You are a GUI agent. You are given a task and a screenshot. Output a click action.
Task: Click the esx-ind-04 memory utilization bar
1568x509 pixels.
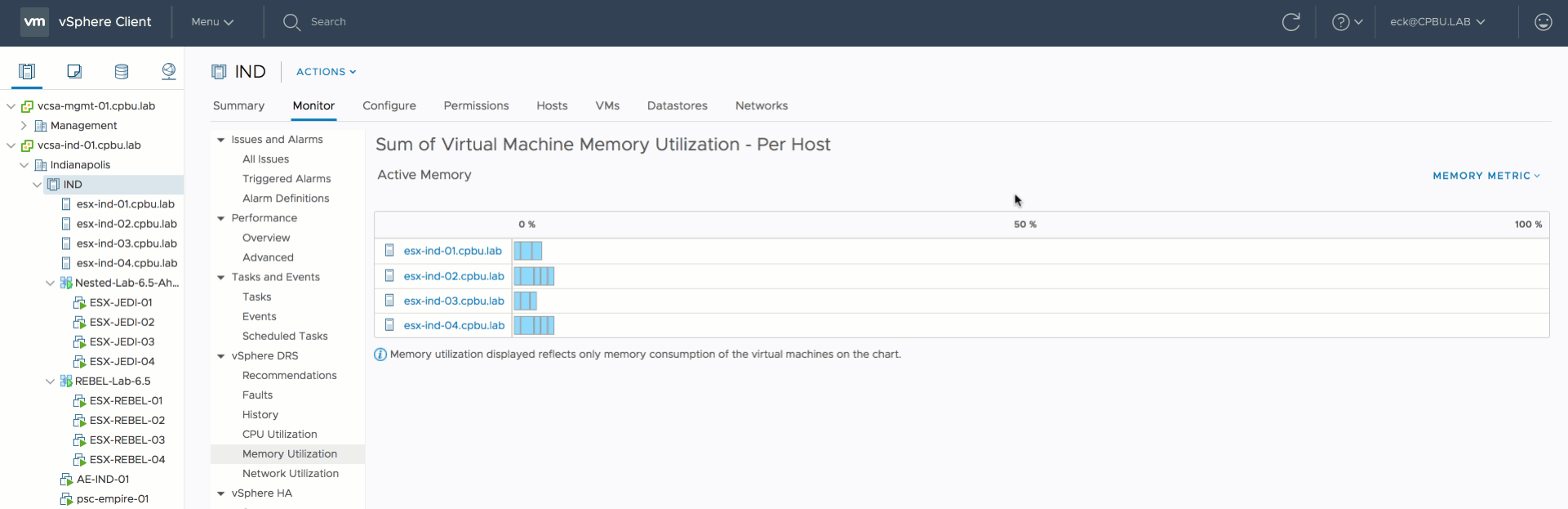[x=534, y=325]
